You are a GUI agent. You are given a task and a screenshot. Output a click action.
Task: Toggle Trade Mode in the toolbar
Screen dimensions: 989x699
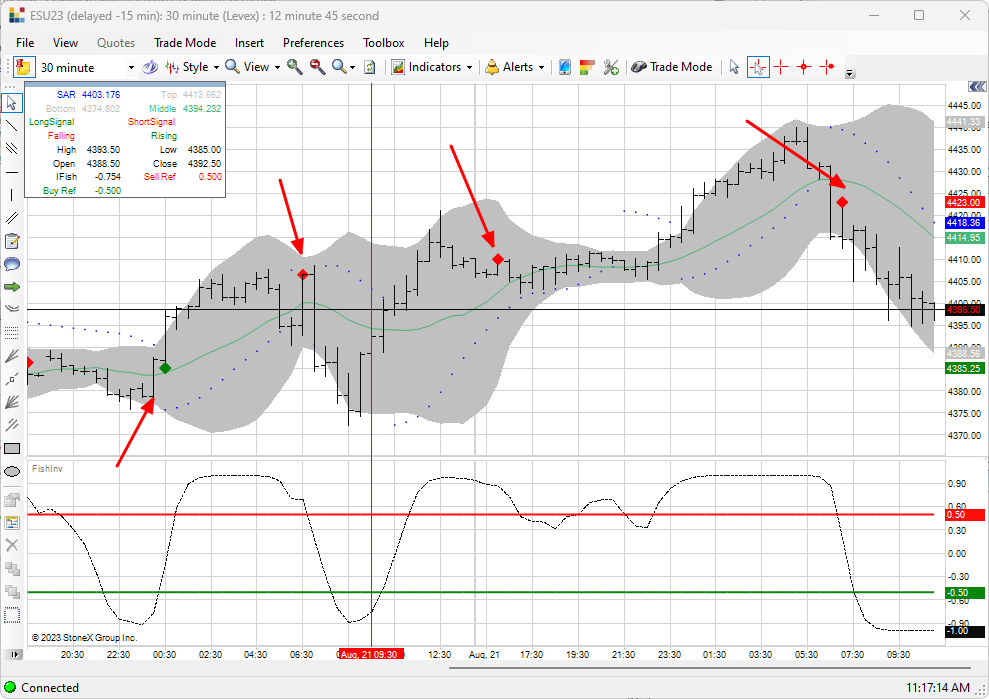point(671,67)
